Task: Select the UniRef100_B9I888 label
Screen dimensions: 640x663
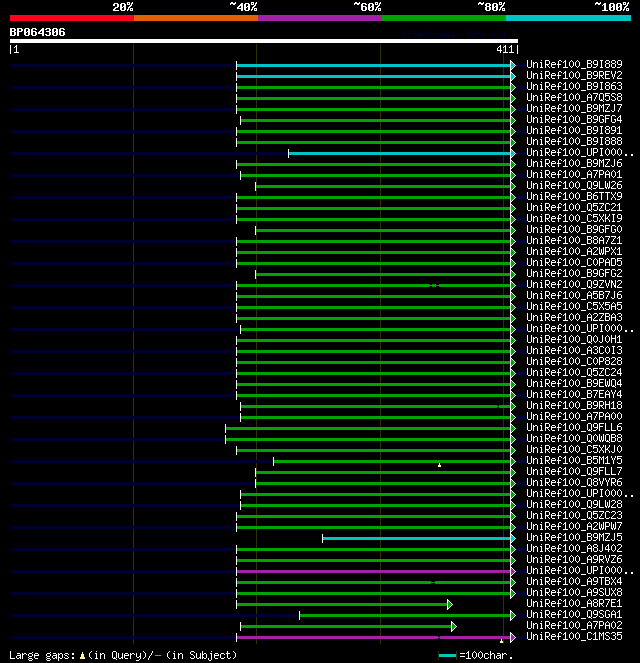Action: (x=574, y=141)
